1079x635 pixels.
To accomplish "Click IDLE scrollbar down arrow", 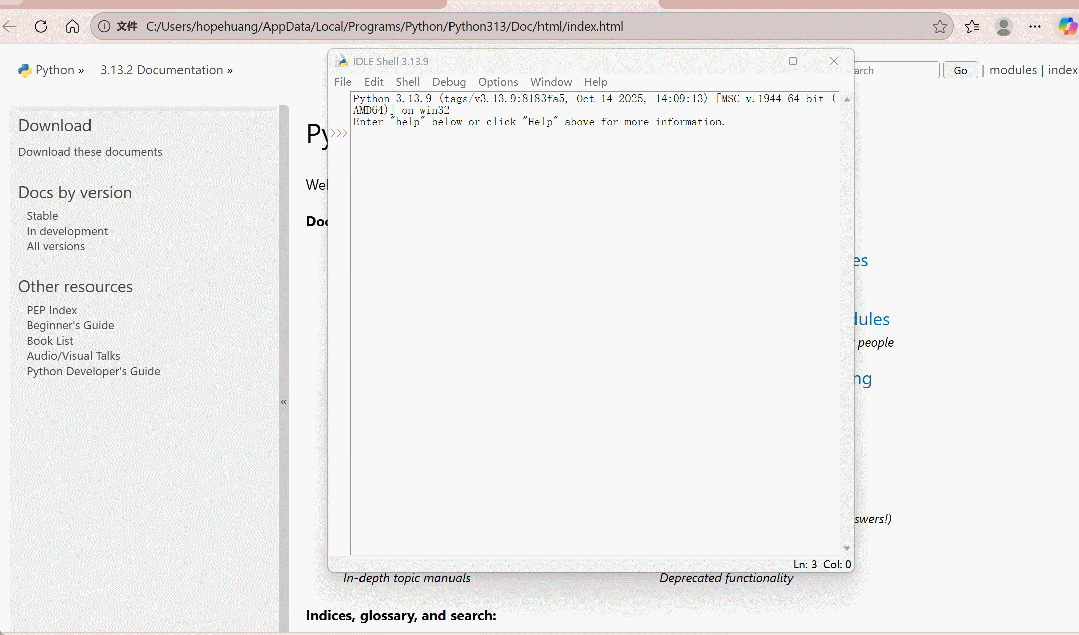I will click(847, 548).
